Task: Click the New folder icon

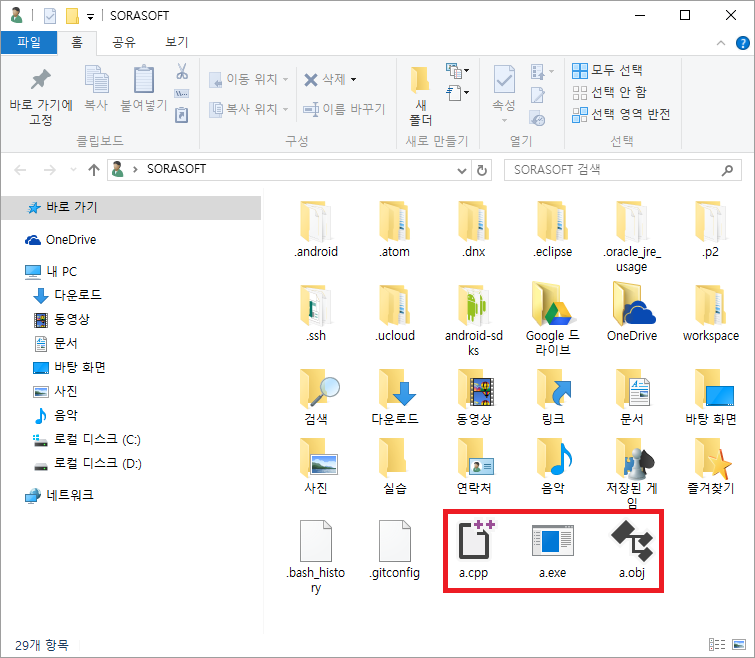Action: pyautogui.click(x=420, y=80)
